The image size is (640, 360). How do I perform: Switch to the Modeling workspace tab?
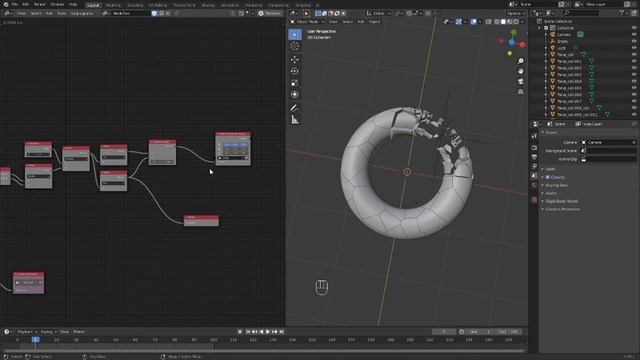pyautogui.click(x=113, y=5)
